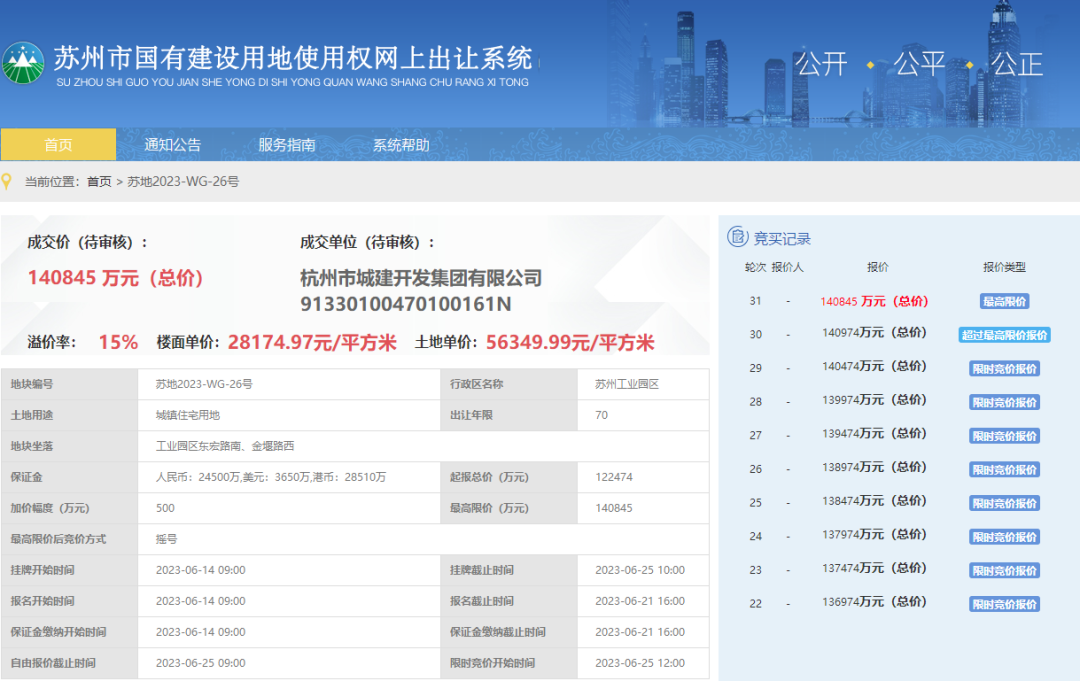Click 限时竞价报价 tag in round 29

(x=1004, y=369)
